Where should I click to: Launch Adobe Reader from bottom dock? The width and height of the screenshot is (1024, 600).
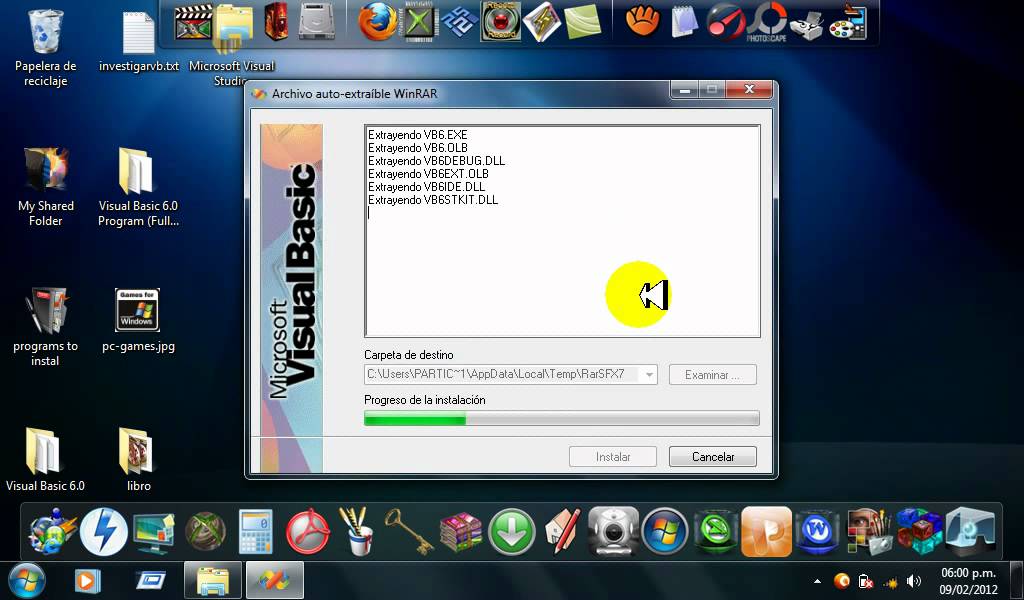308,531
